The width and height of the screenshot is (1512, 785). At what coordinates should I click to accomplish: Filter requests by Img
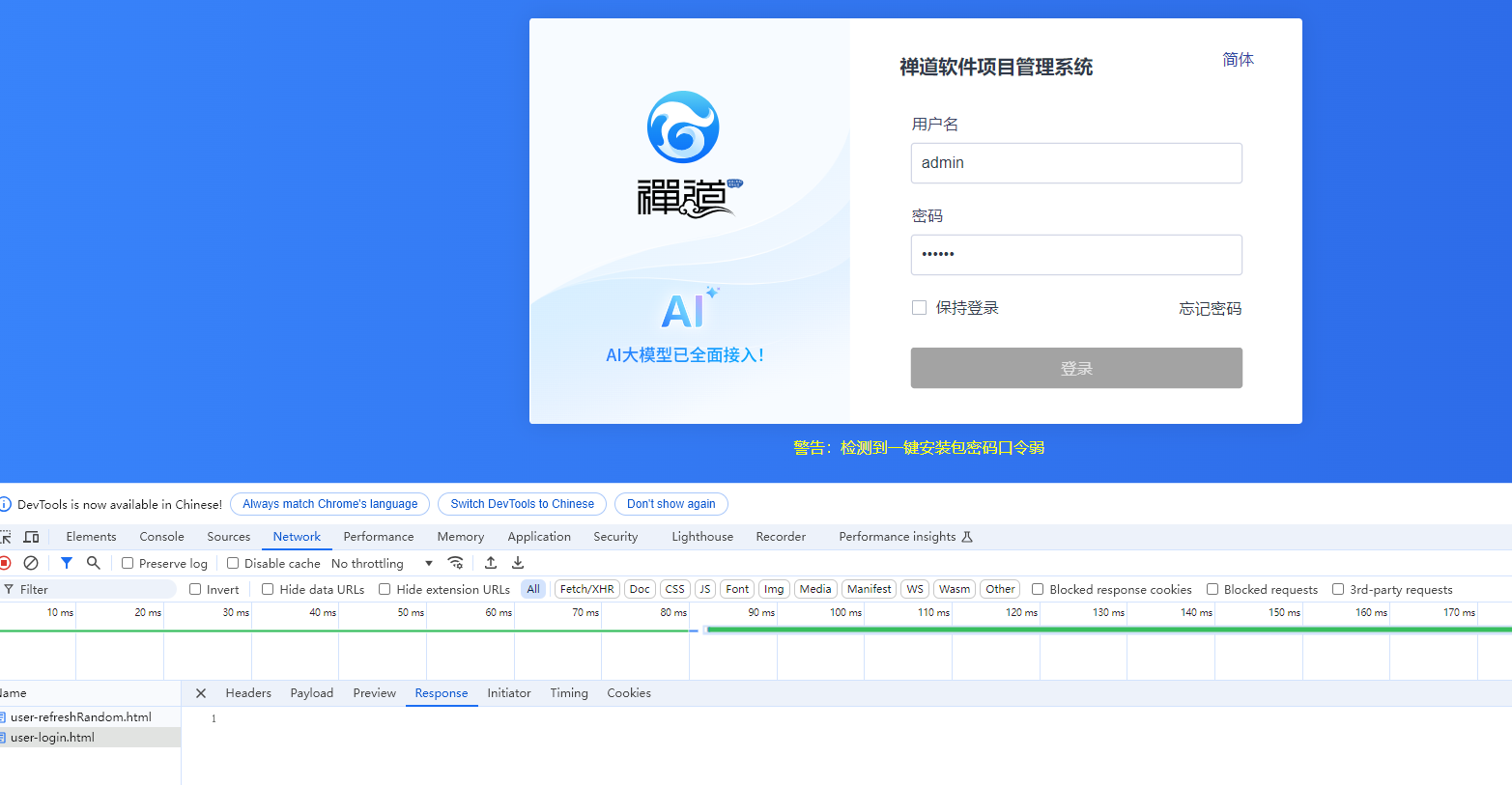point(774,589)
